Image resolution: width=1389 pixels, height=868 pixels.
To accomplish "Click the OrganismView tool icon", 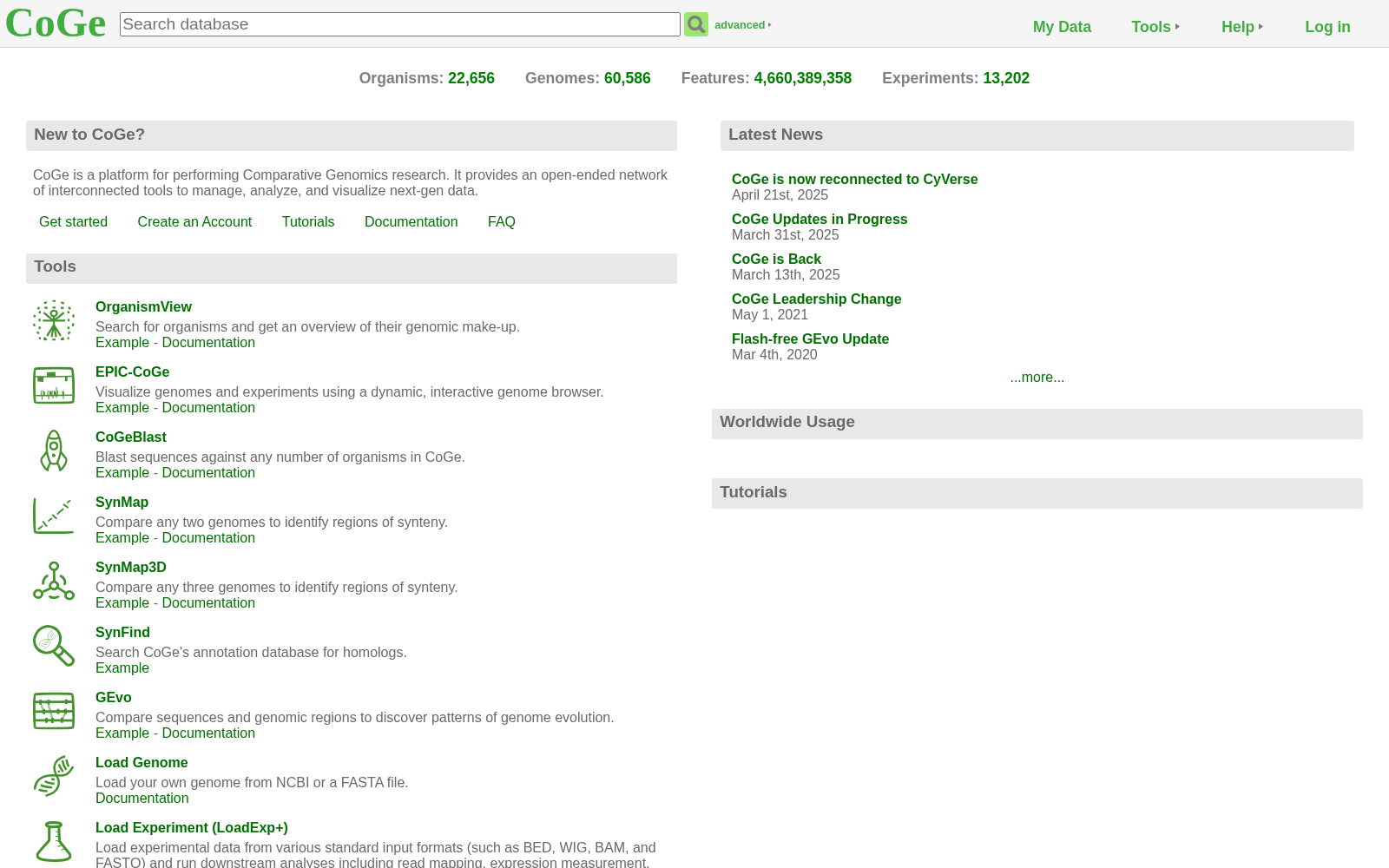I will 54,321.
